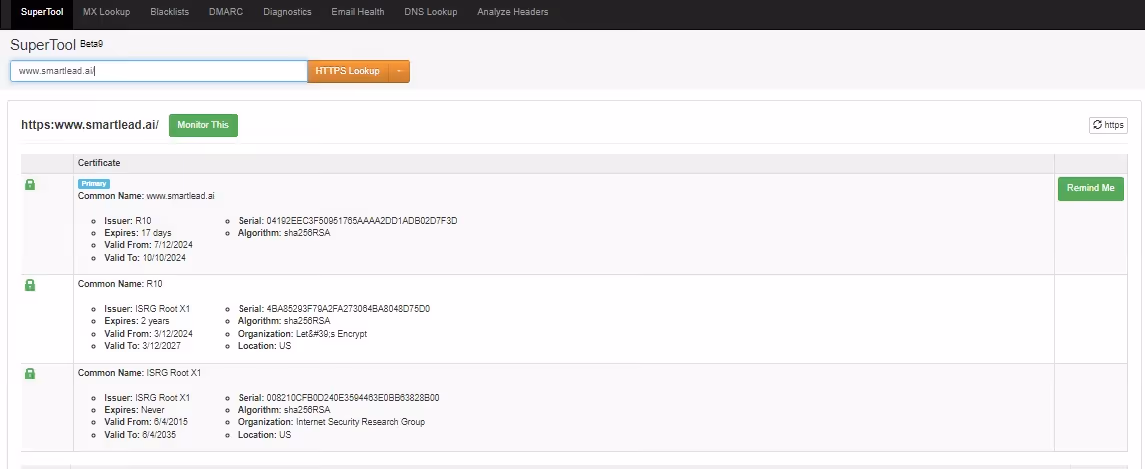1145x469 pixels.
Task: Click the Monitor This button
Action: click(x=203, y=125)
